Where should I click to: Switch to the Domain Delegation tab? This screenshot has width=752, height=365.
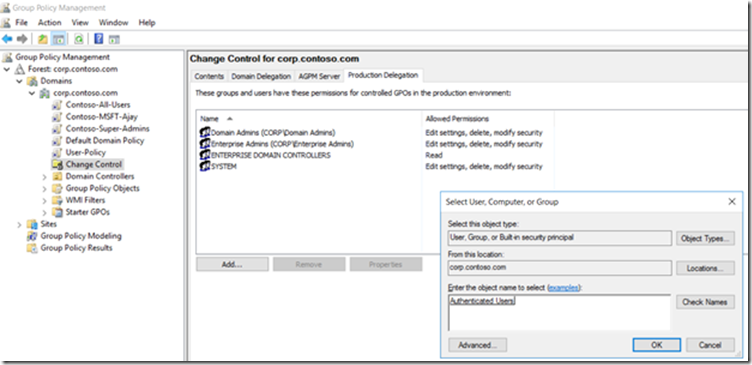pyautogui.click(x=261, y=76)
